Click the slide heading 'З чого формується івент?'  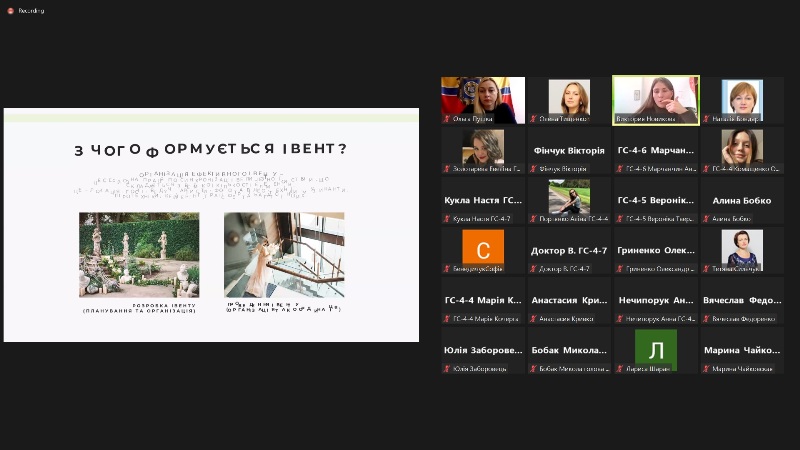point(211,150)
